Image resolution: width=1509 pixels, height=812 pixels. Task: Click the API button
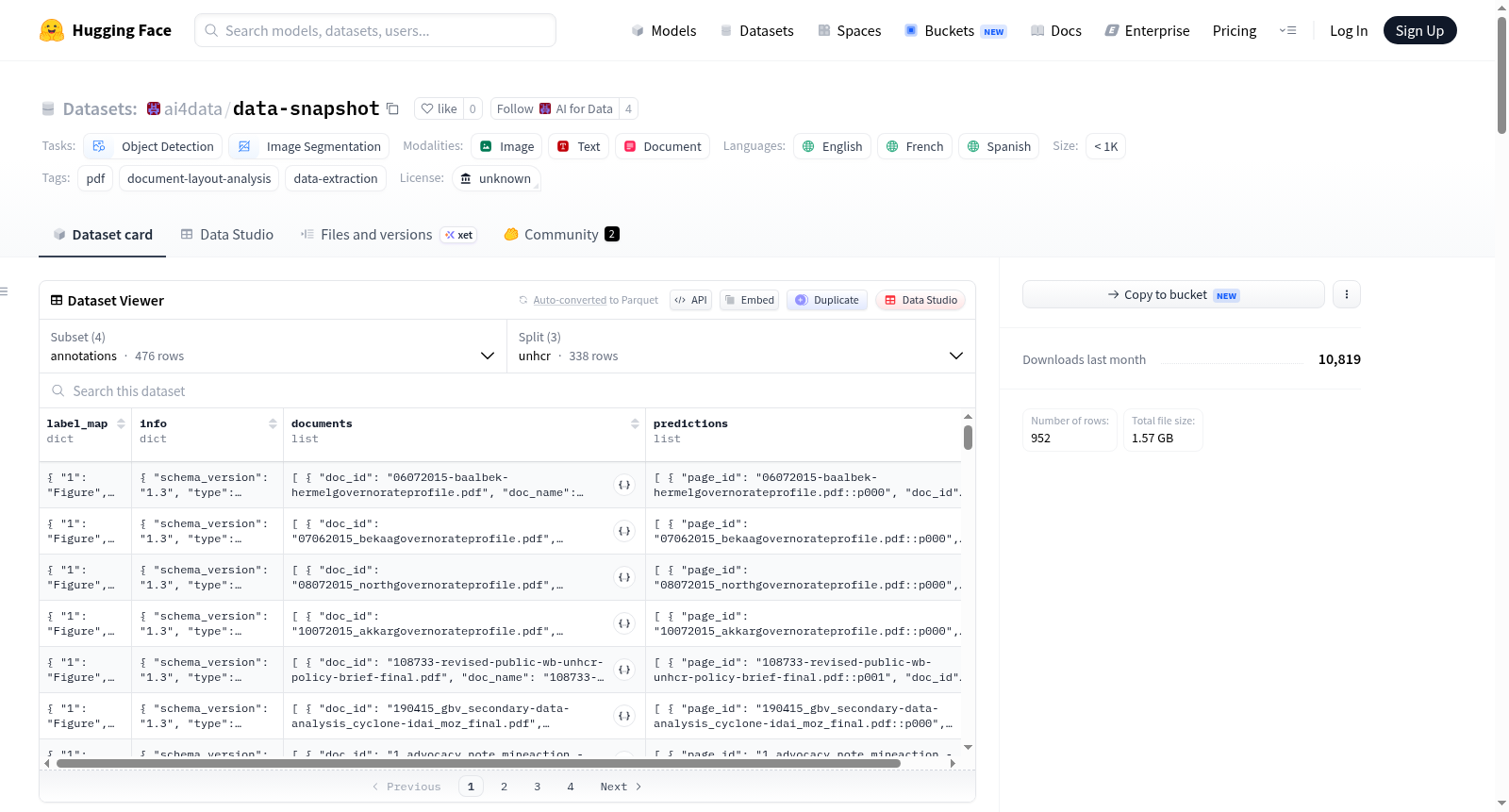click(x=691, y=300)
